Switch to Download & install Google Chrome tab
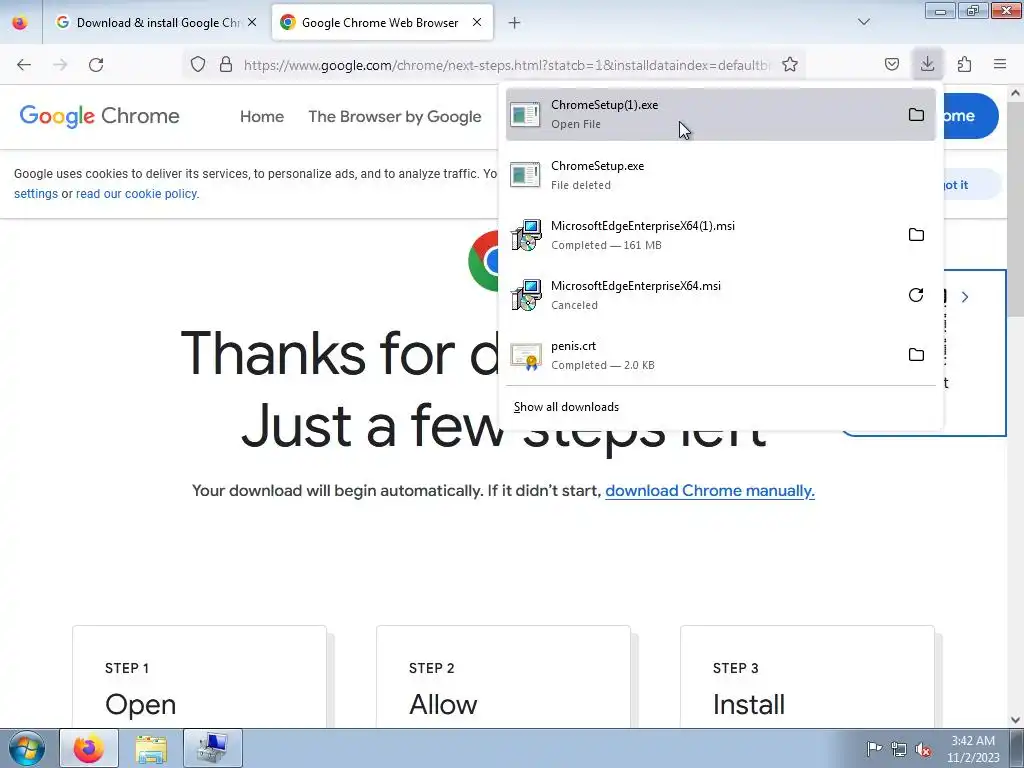The image size is (1024, 768). click(158, 22)
